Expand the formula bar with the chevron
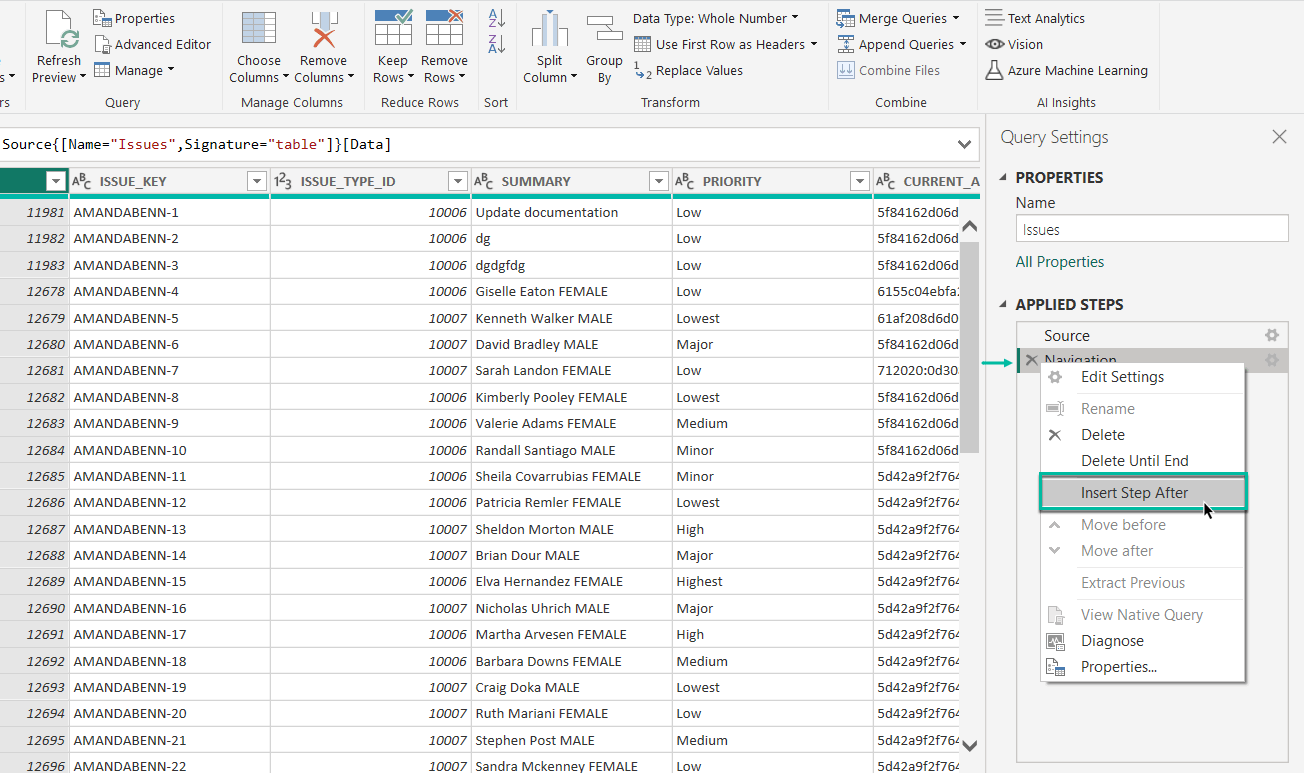The width and height of the screenshot is (1304, 773). 964,145
